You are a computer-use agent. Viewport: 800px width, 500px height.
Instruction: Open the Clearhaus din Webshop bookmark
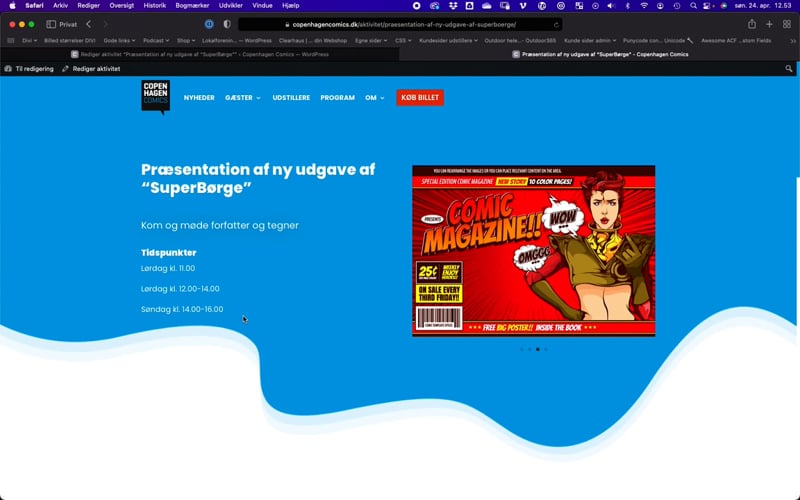(x=313, y=40)
